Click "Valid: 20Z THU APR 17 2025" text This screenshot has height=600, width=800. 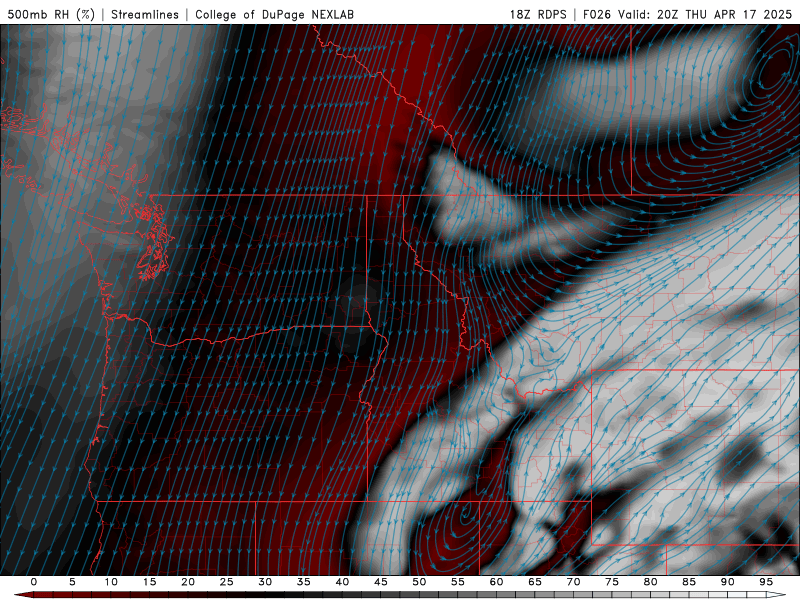point(705,14)
